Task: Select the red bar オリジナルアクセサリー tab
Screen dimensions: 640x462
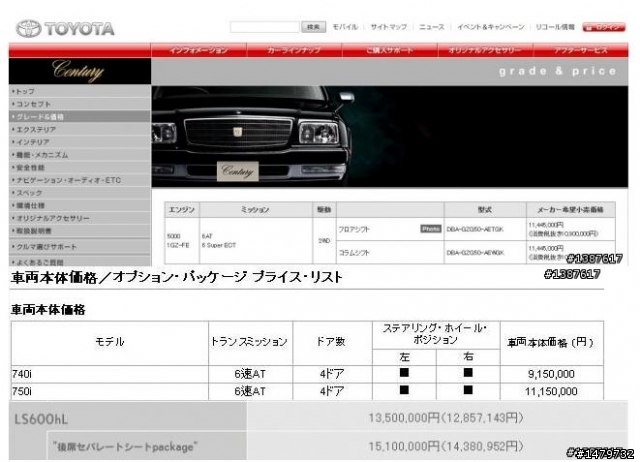Action: pyautogui.click(x=485, y=50)
